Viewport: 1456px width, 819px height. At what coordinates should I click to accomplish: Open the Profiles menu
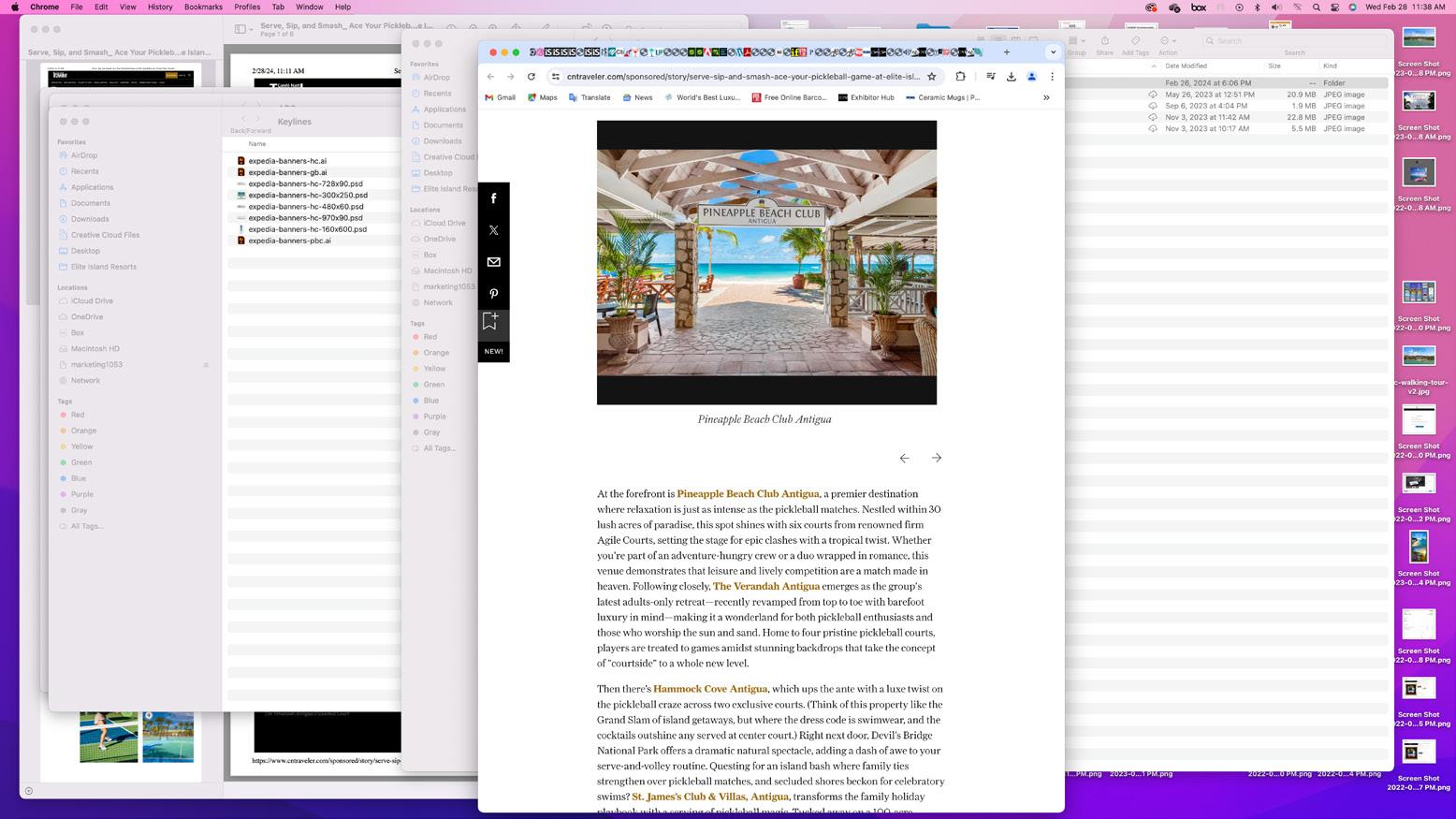click(x=247, y=7)
